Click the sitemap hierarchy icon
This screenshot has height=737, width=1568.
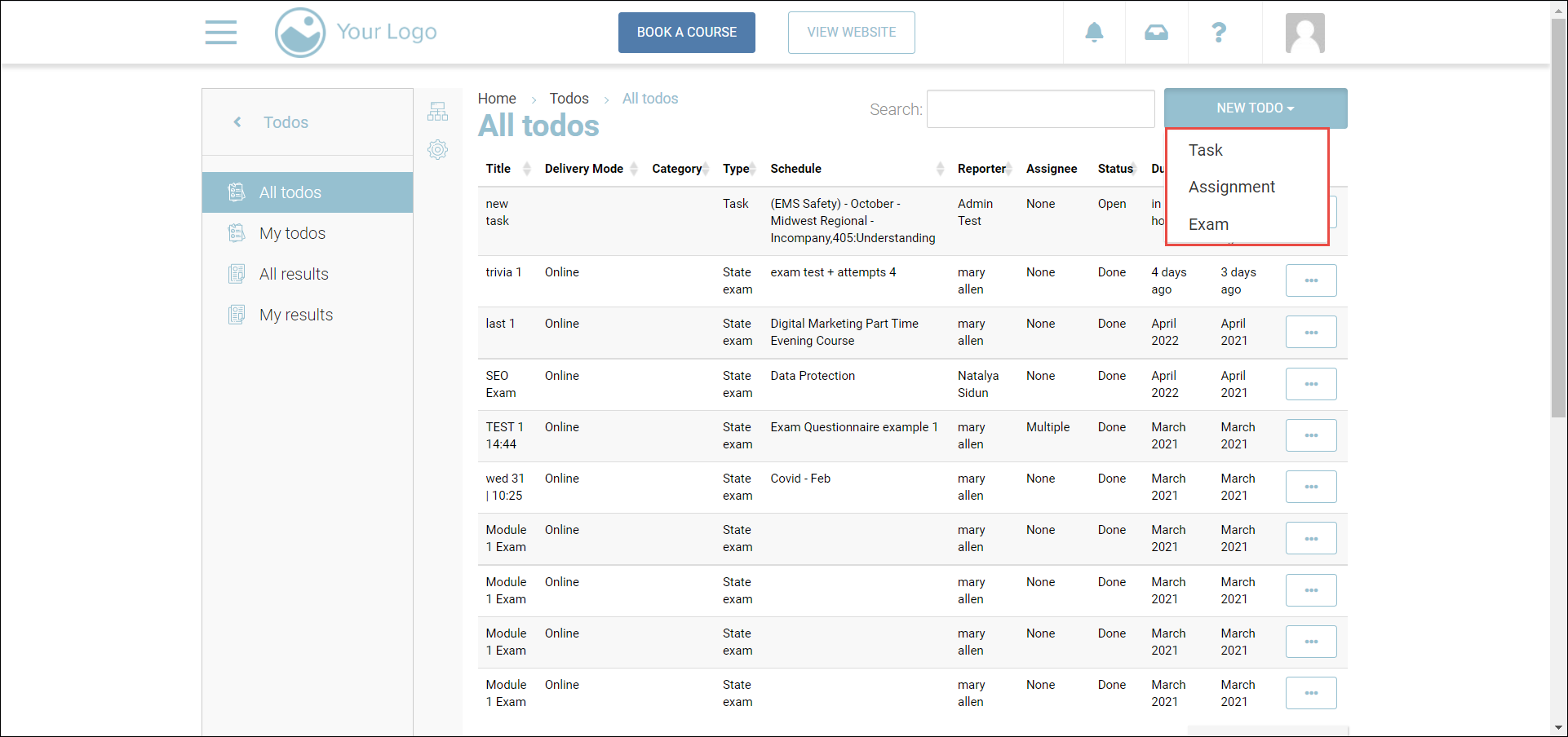coord(437,112)
